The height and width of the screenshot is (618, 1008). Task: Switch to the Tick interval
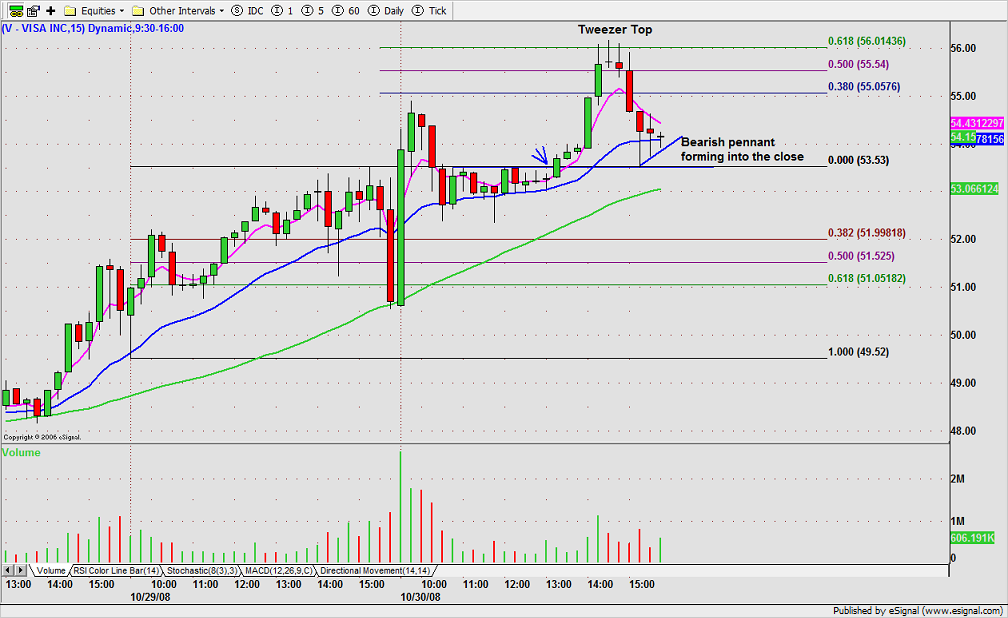click(x=429, y=11)
